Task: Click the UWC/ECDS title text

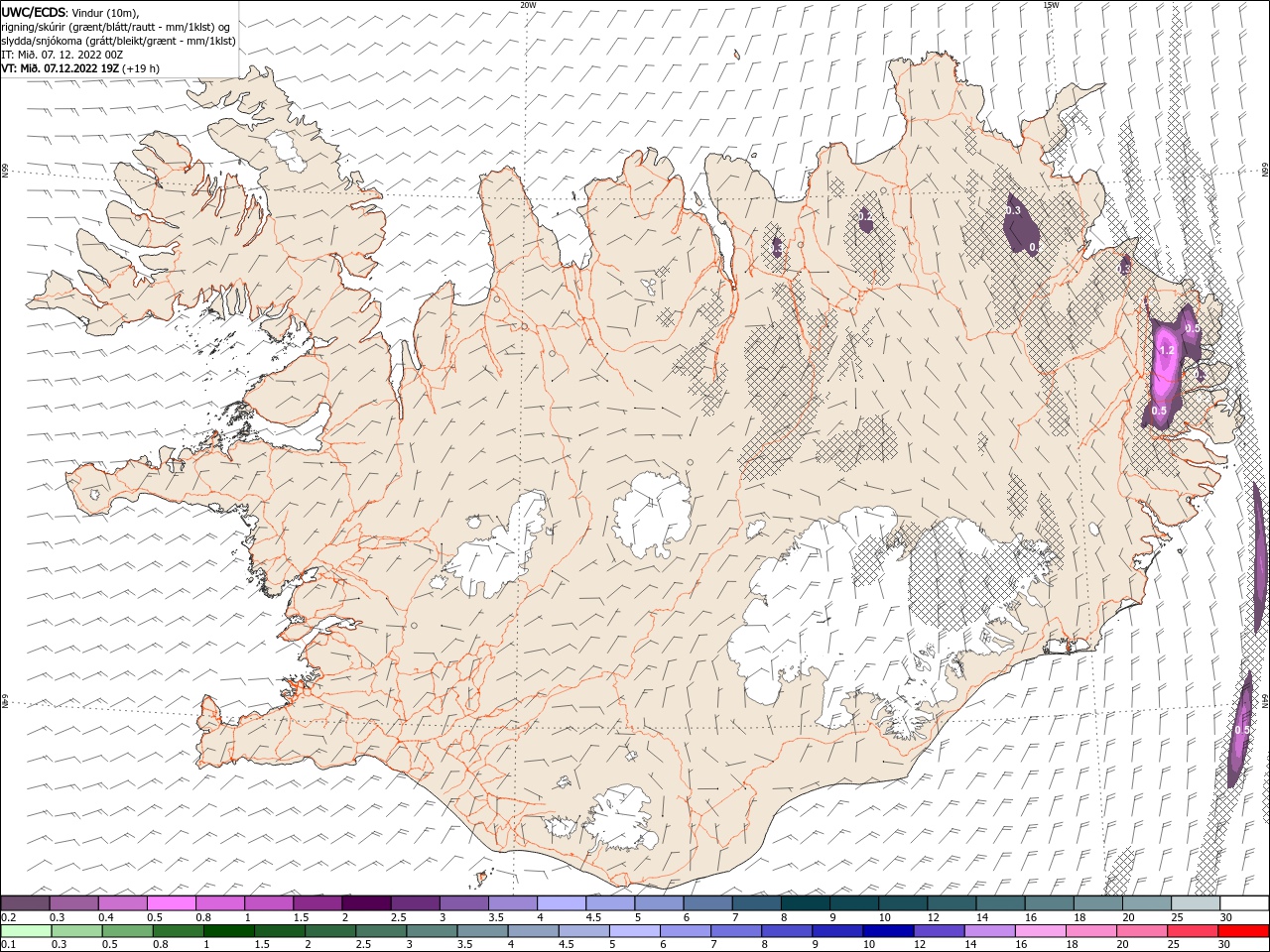Action: (35, 11)
